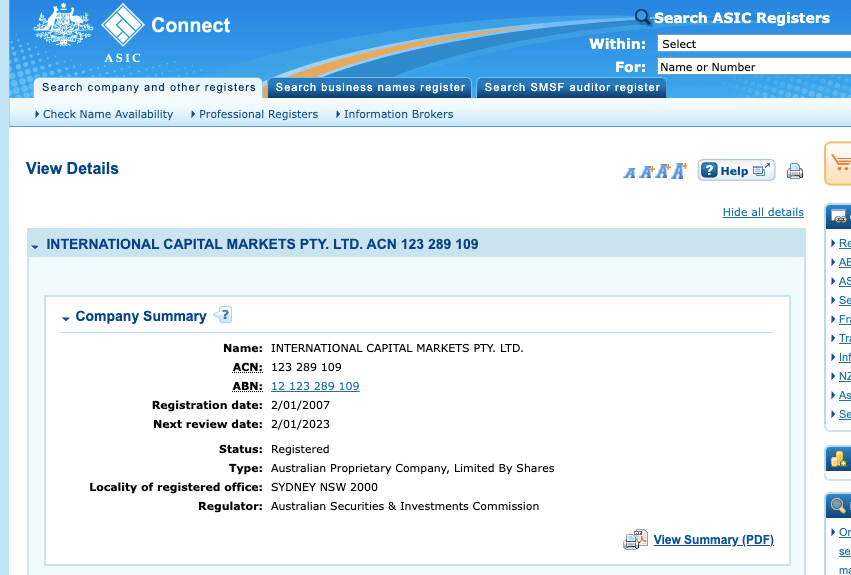Print the View Details page
The image size is (851, 575).
[795, 171]
